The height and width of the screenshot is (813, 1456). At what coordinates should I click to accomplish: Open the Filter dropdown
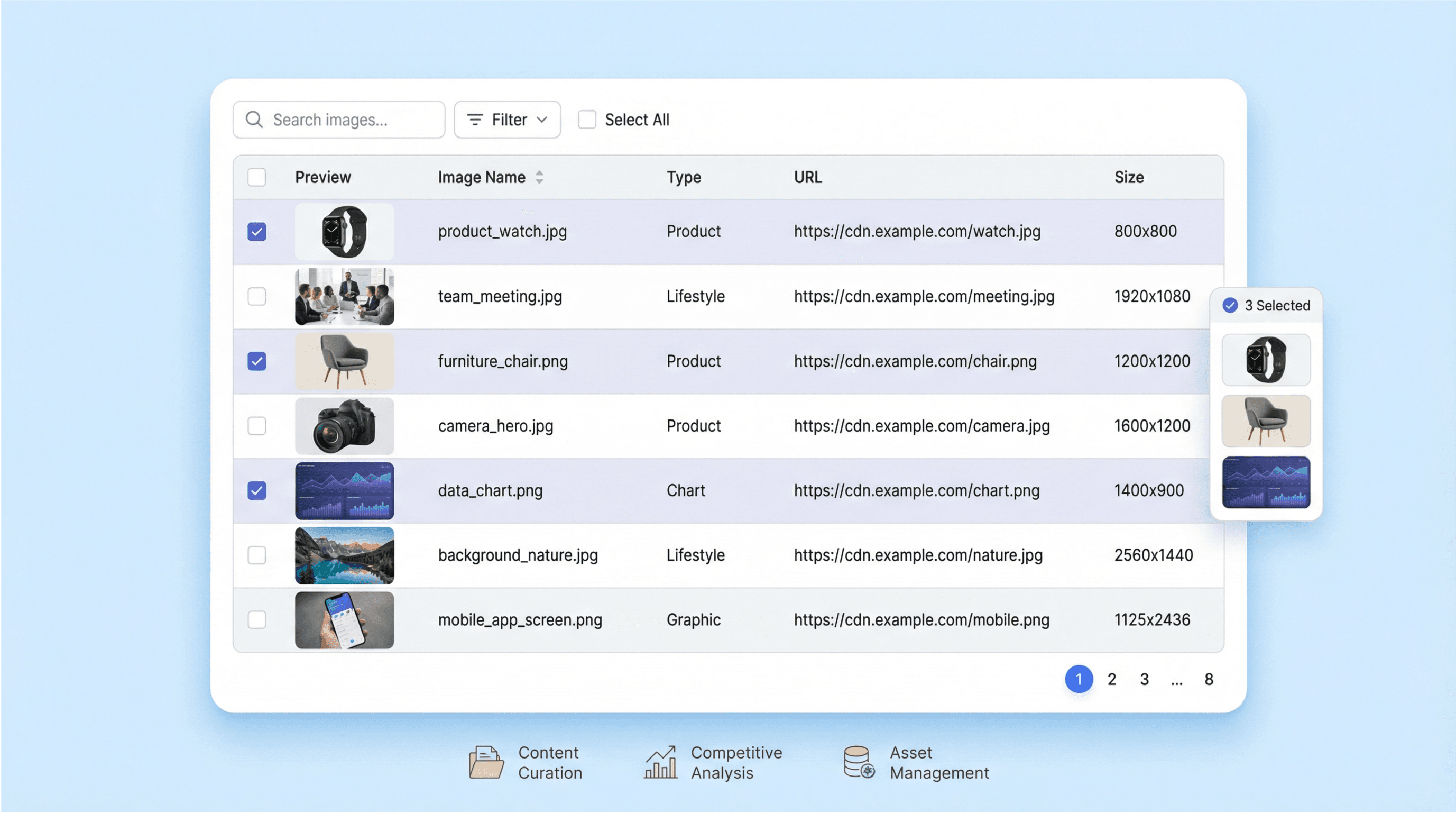507,120
